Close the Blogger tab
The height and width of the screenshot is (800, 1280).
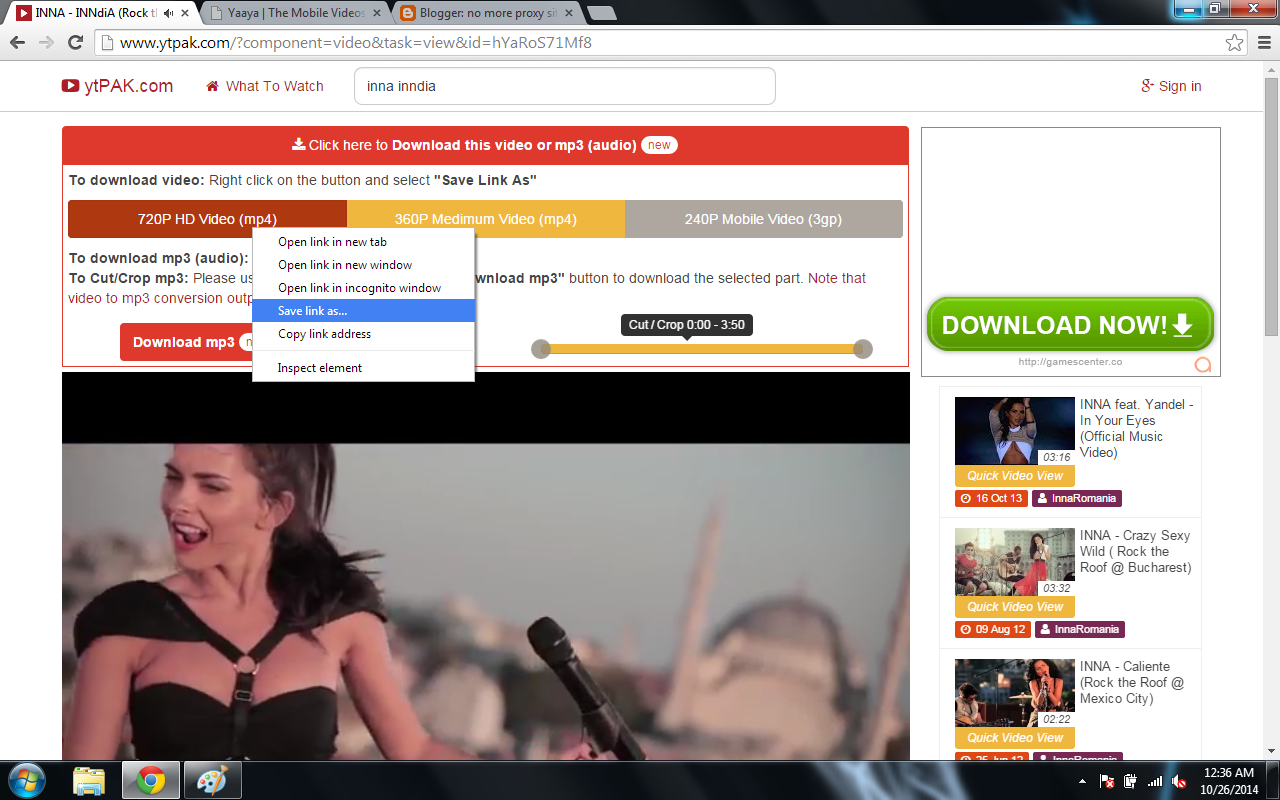[567, 13]
